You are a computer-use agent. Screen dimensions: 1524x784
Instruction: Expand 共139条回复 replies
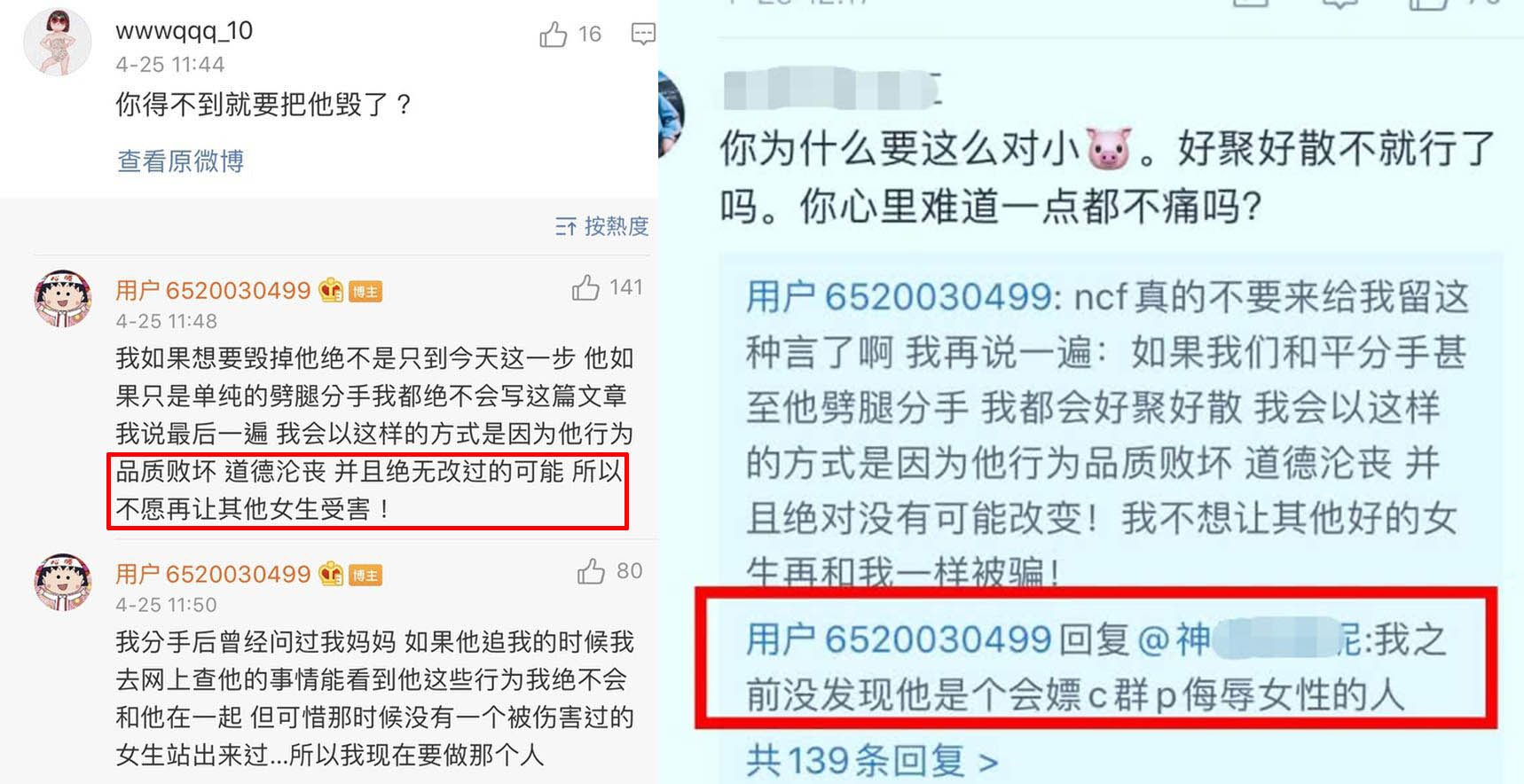872,761
